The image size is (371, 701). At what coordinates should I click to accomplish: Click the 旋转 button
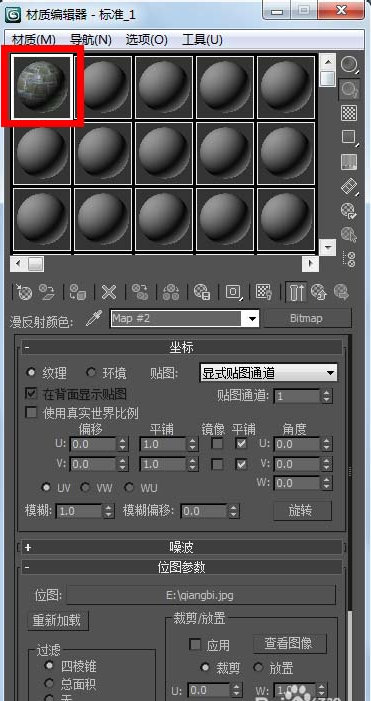303,511
